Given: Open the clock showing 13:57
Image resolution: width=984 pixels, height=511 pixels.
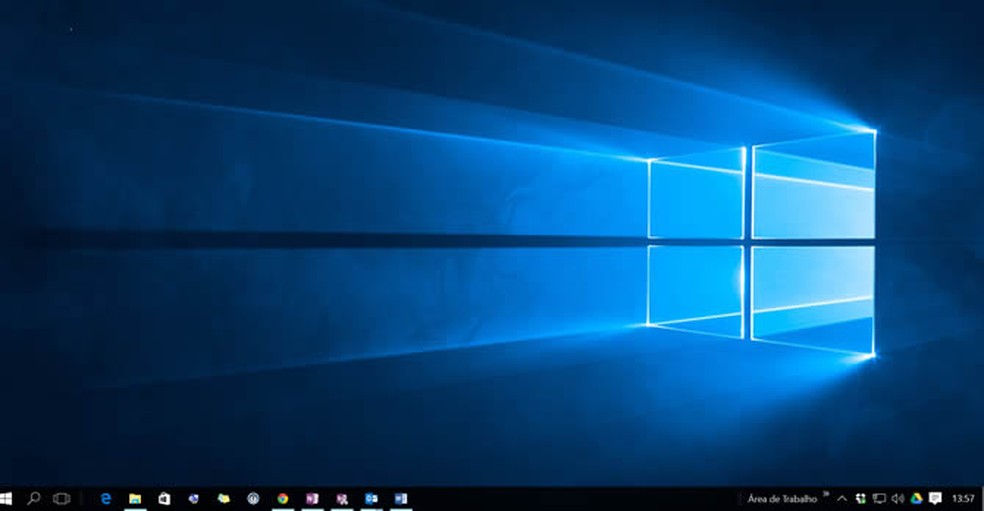Looking at the screenshot, I should (x=963, y=499).
